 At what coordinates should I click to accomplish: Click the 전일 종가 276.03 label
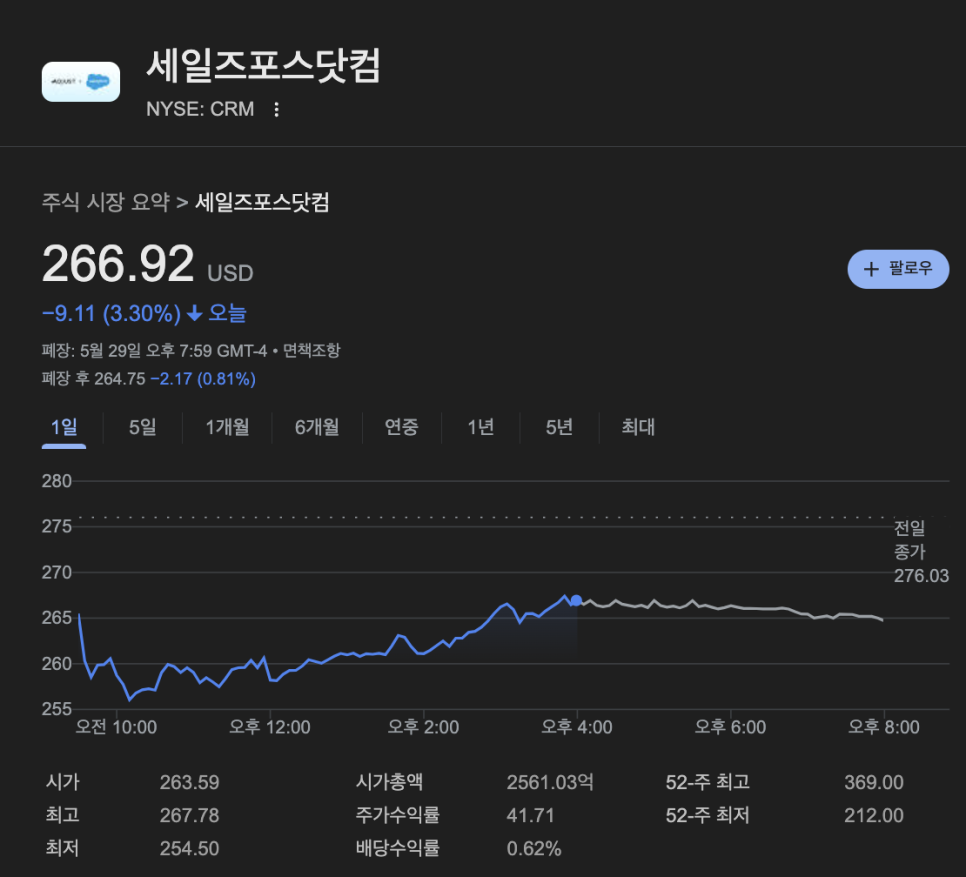[x=921, y=551]
